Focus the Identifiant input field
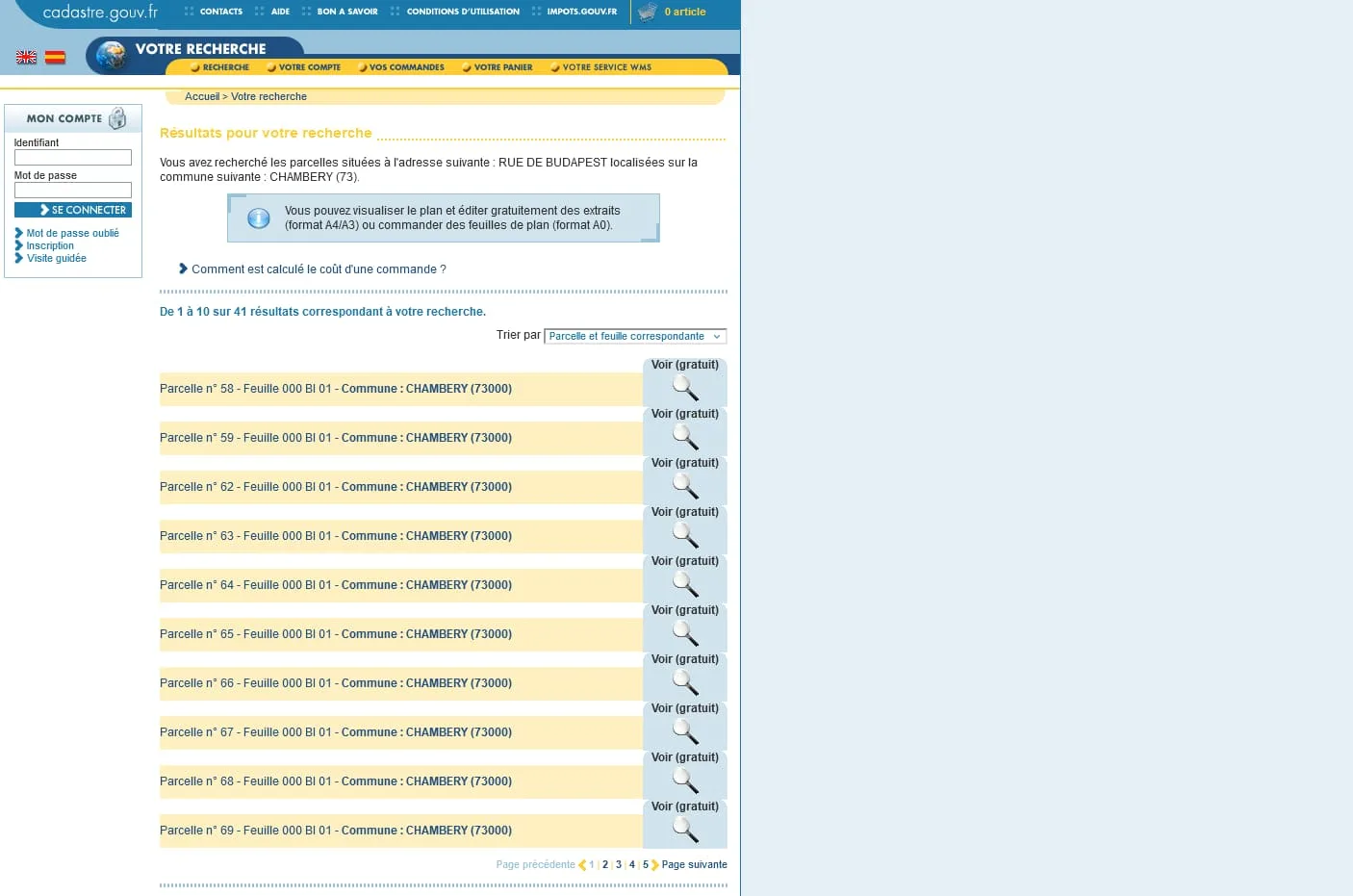1353x896 pixels. tap(73, 157)
